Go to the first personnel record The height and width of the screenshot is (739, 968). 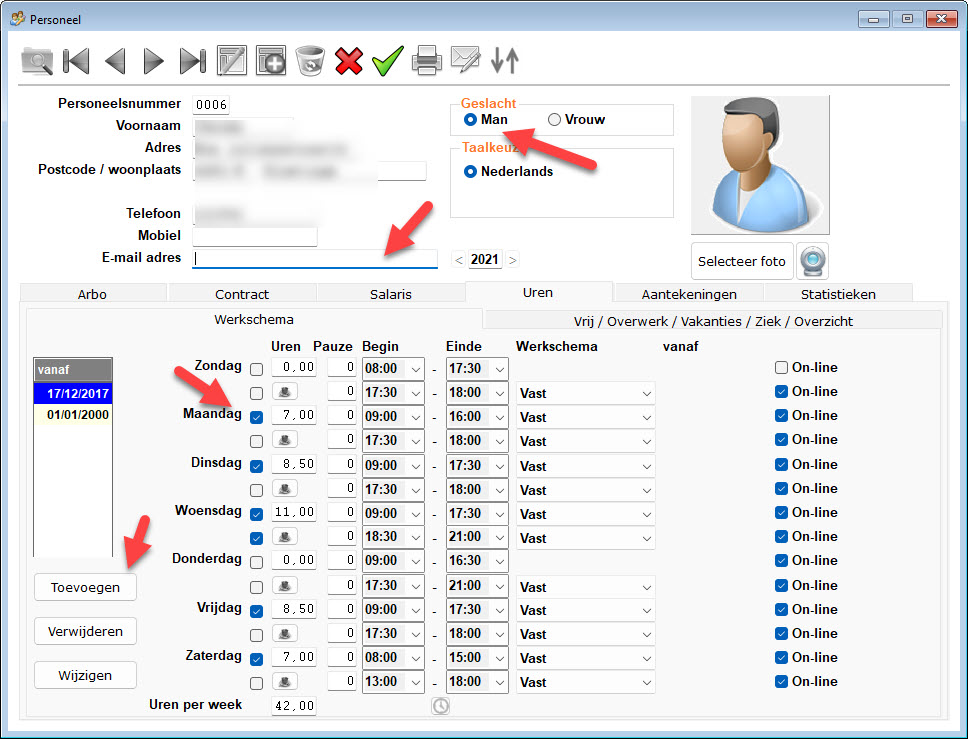[76, 61]
